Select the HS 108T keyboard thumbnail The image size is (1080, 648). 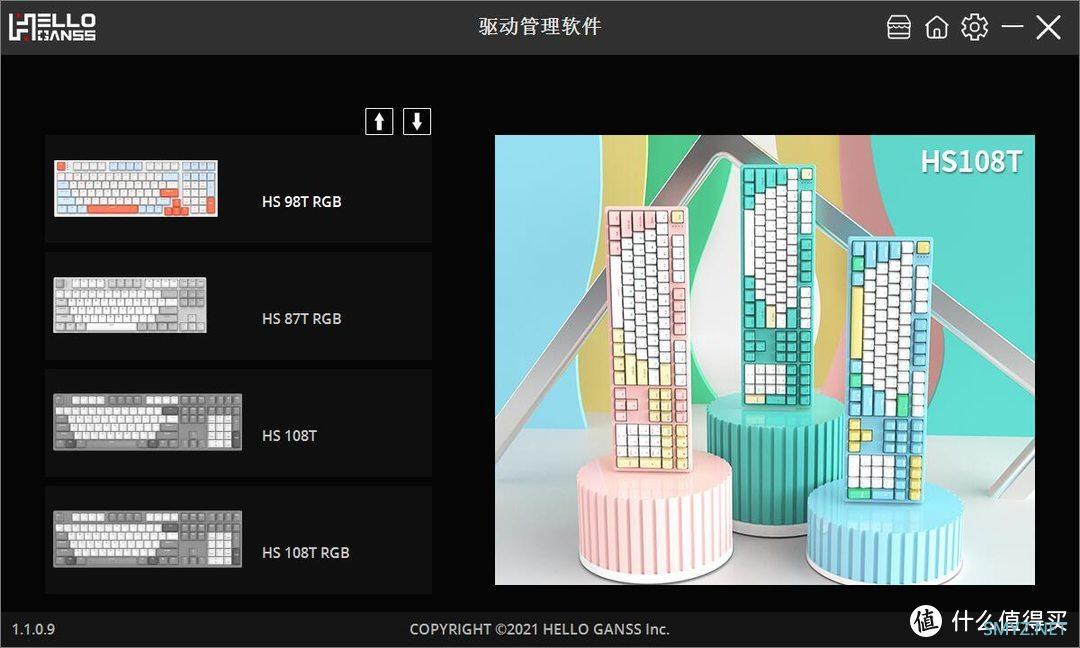pos(147,422)
